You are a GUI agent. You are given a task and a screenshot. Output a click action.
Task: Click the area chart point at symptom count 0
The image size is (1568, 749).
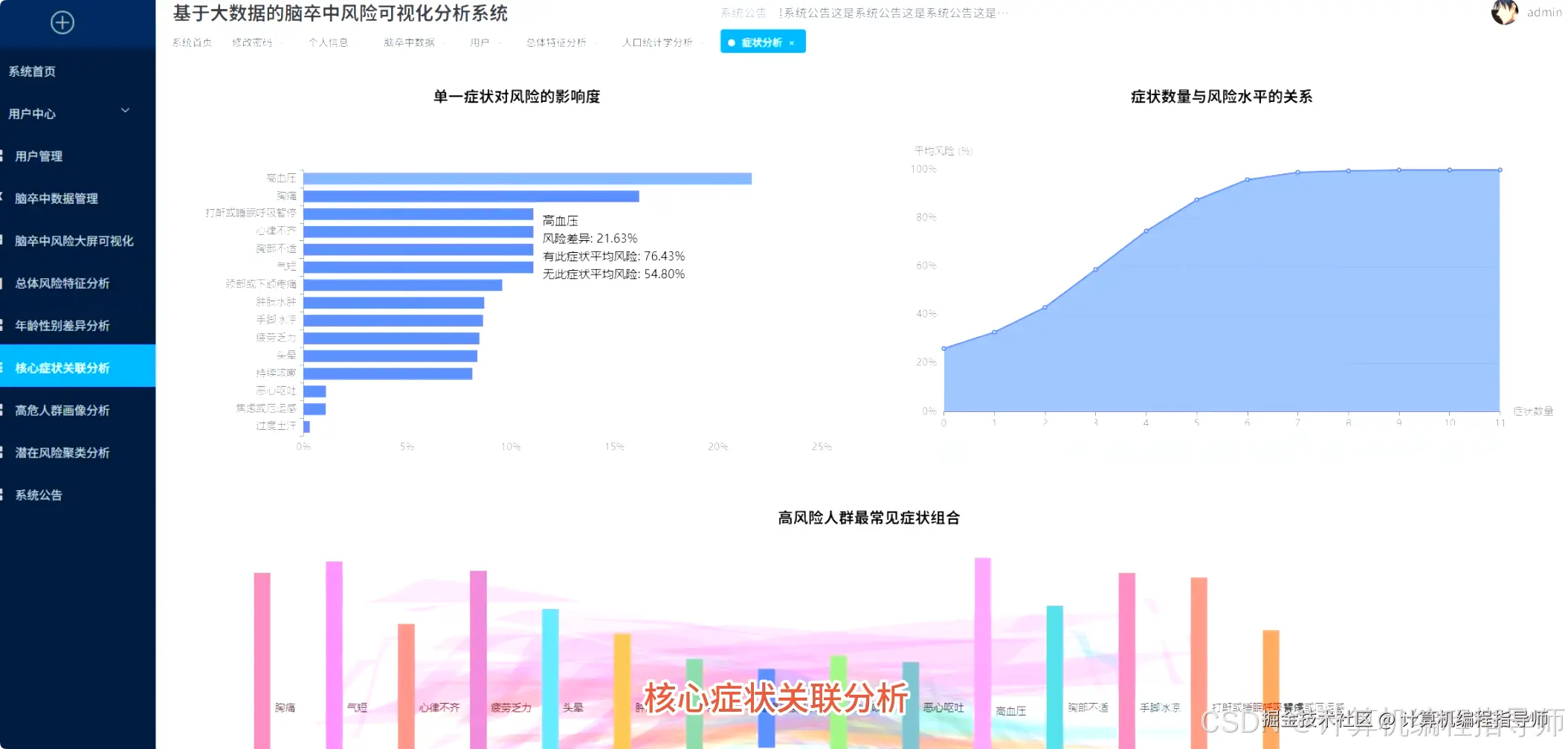[944, 348]
